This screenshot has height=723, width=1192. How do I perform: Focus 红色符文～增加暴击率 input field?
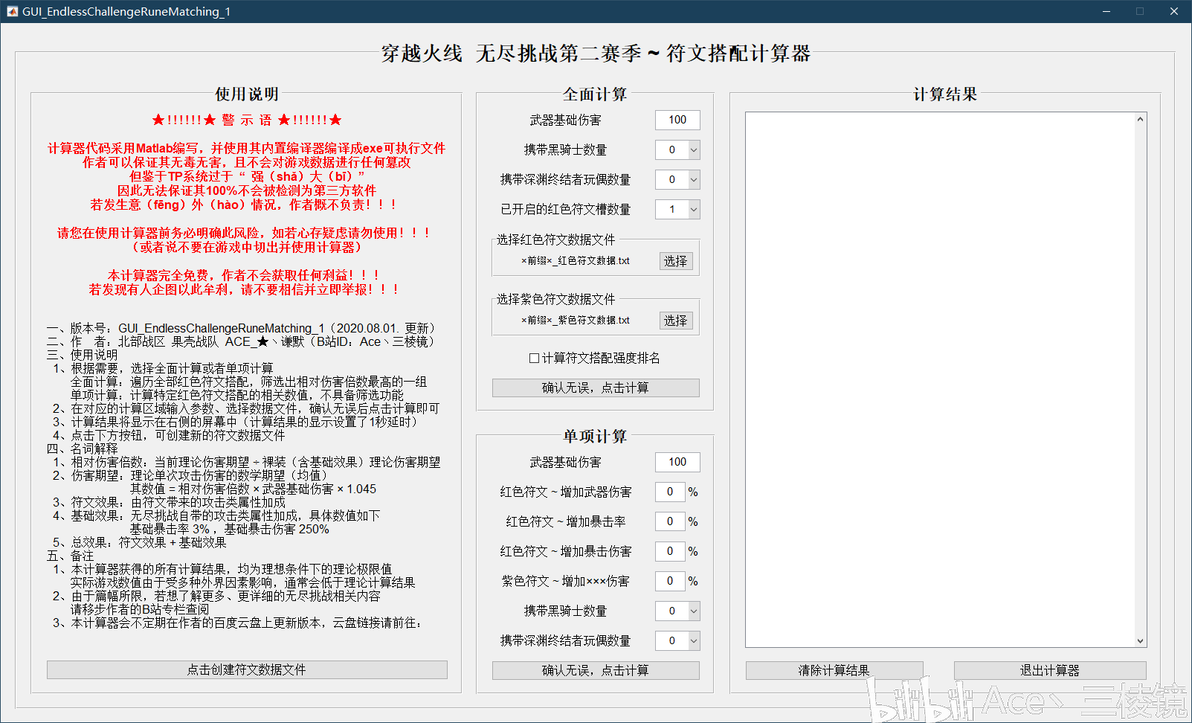tap(670, 522)
